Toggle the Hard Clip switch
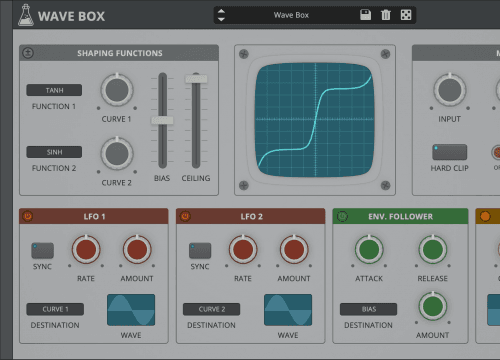 (x=450, y=152)
